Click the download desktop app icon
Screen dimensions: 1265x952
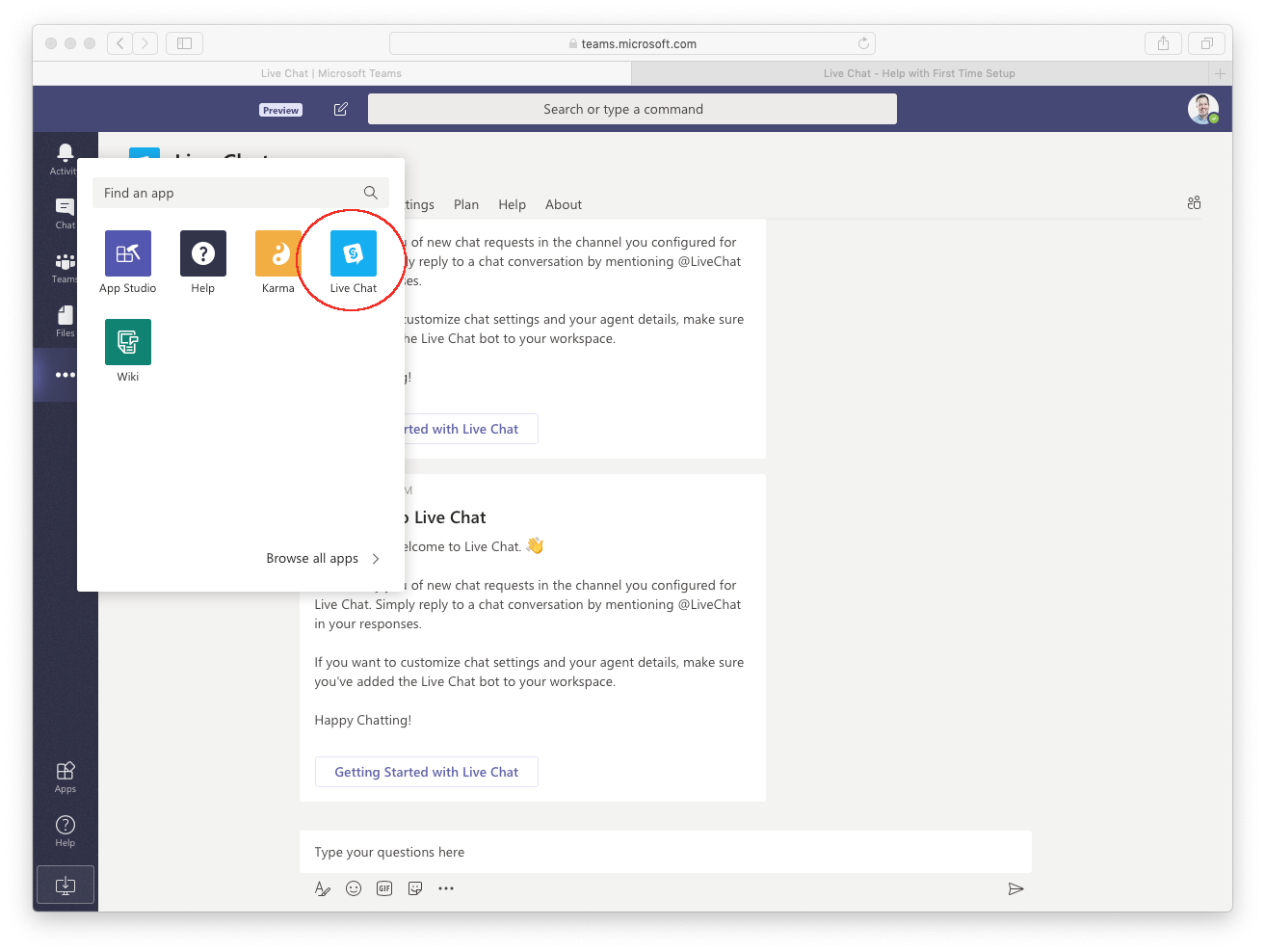[65, 884]
